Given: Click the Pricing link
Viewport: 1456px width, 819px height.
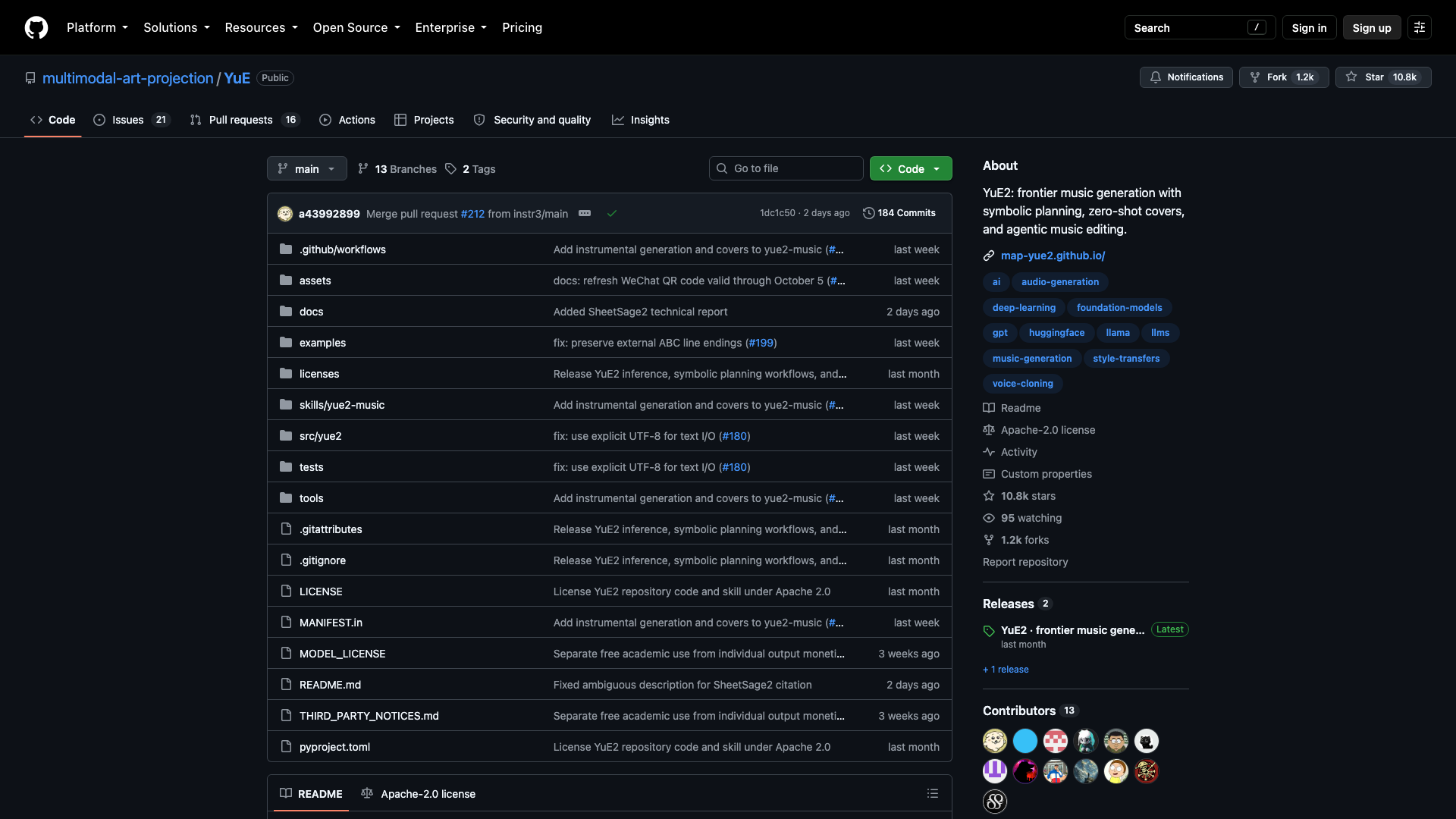Looking at the screenshot, I should (x=522, y=27).
